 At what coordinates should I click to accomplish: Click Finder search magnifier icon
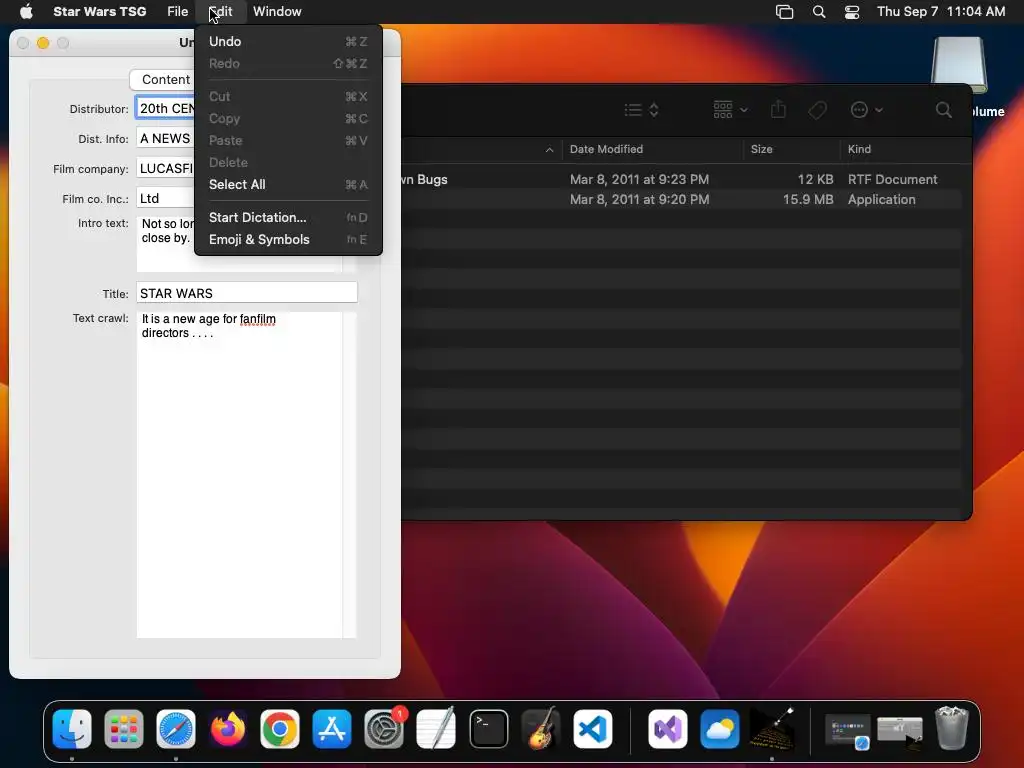point(943,110)
